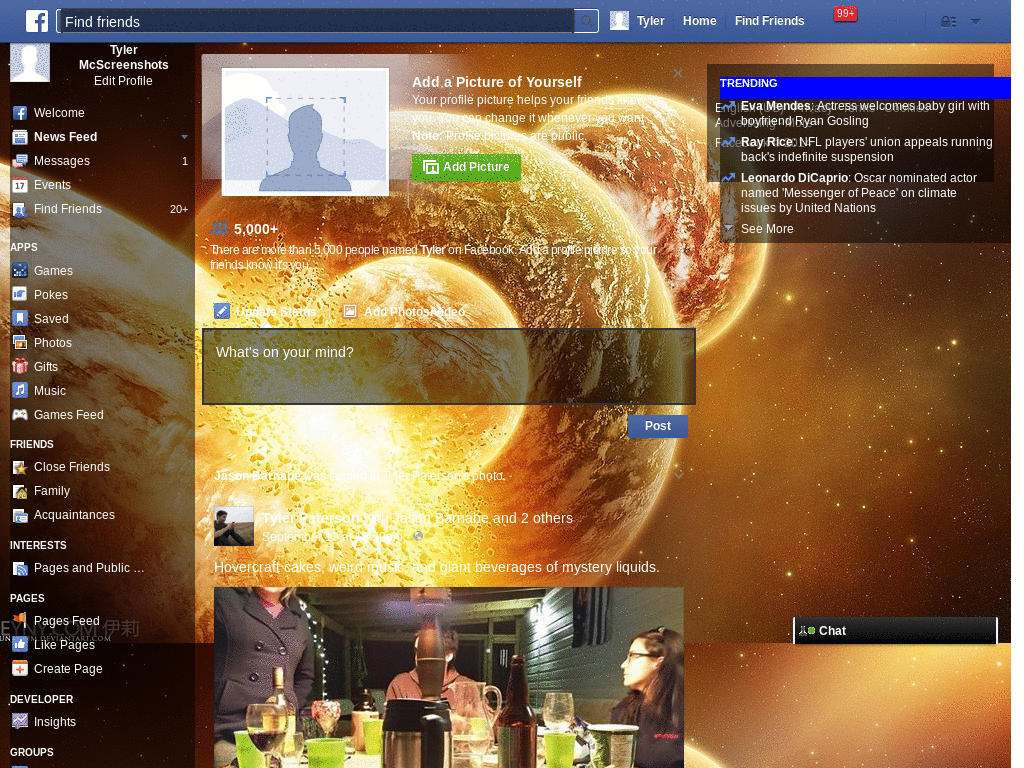Open the Family list icon
The width and height of the screenshot is (1024, 768).
[20, 491]
